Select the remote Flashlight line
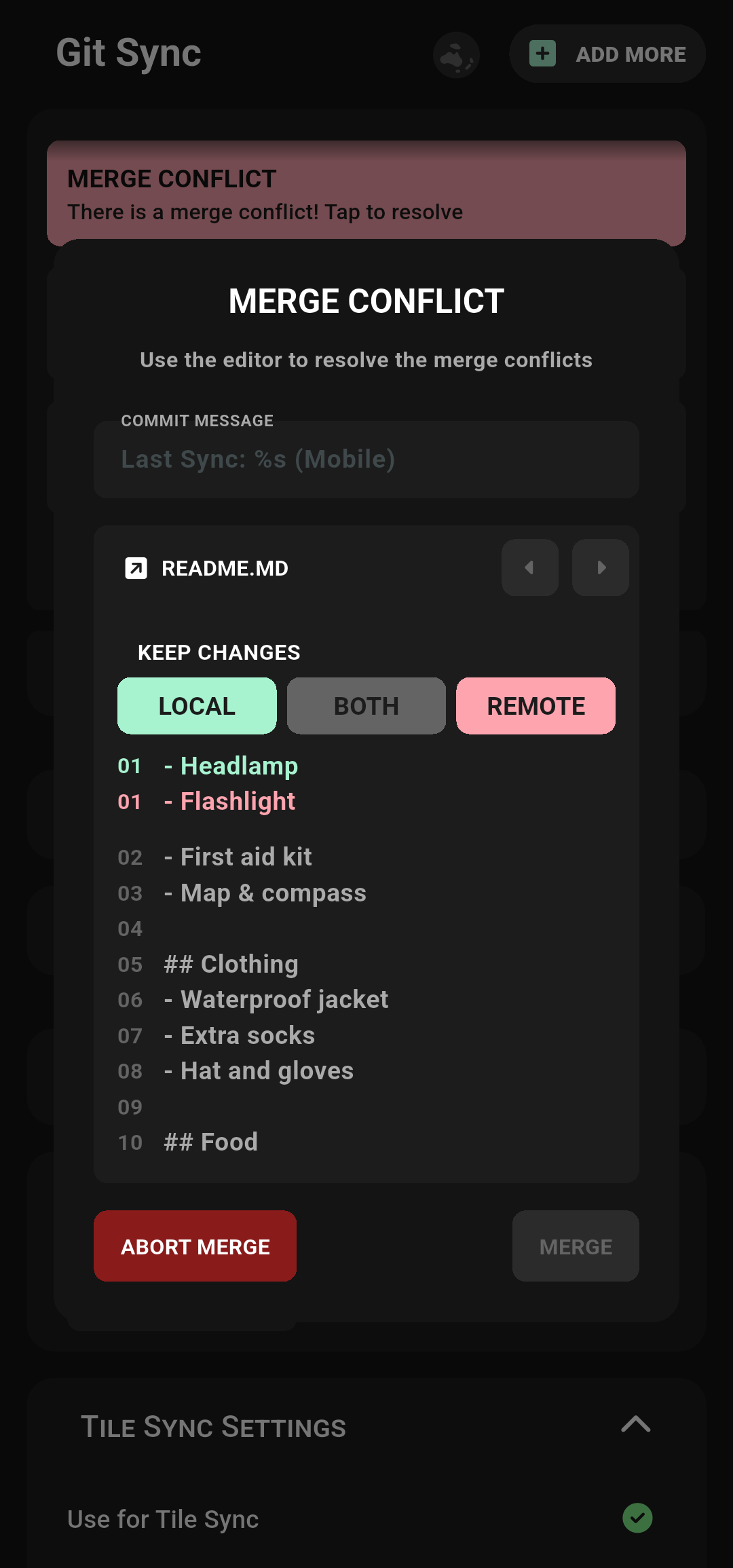The height and width of the screenshot is (1568, 733). [x=229, y=801]
